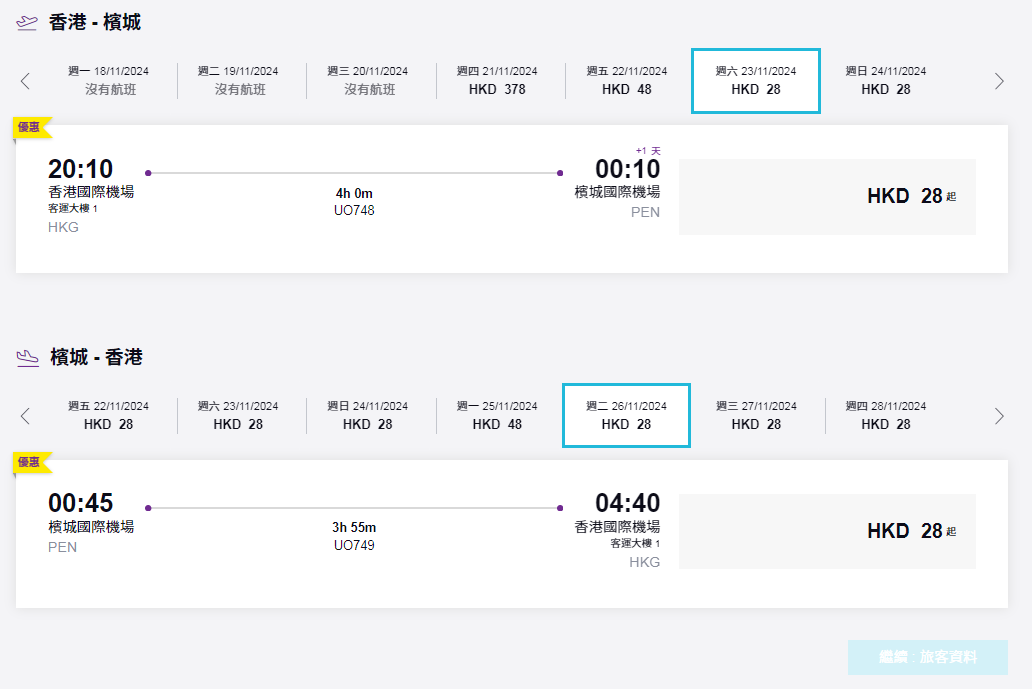Select outbound date 週五 22/11/2024 HKD 48
The width and height of the screenshot is (1032, 689).
627,81
